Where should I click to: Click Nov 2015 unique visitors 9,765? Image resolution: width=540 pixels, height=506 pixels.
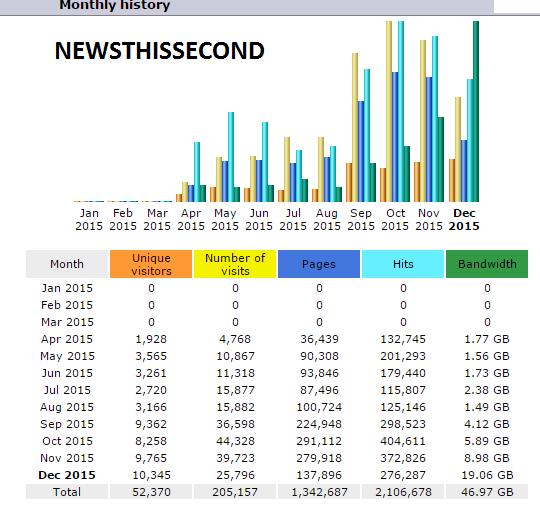tap(151, 458)
